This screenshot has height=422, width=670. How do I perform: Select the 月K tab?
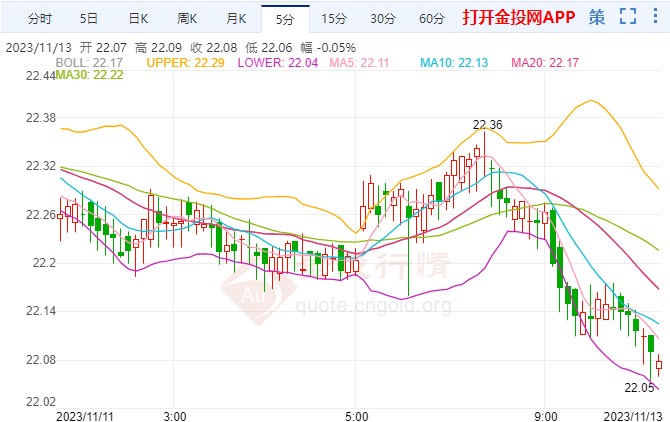[236, 19]
